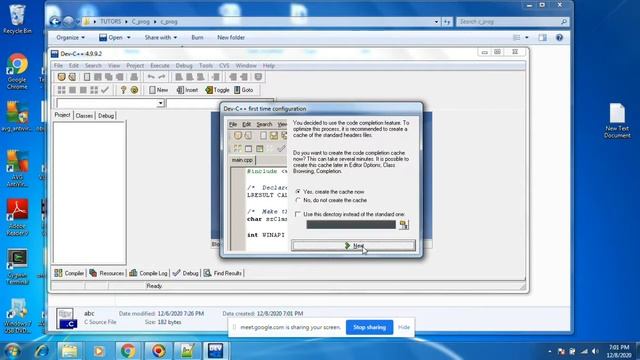Expand the Open button's dropdown arrow

coord(129,38)
